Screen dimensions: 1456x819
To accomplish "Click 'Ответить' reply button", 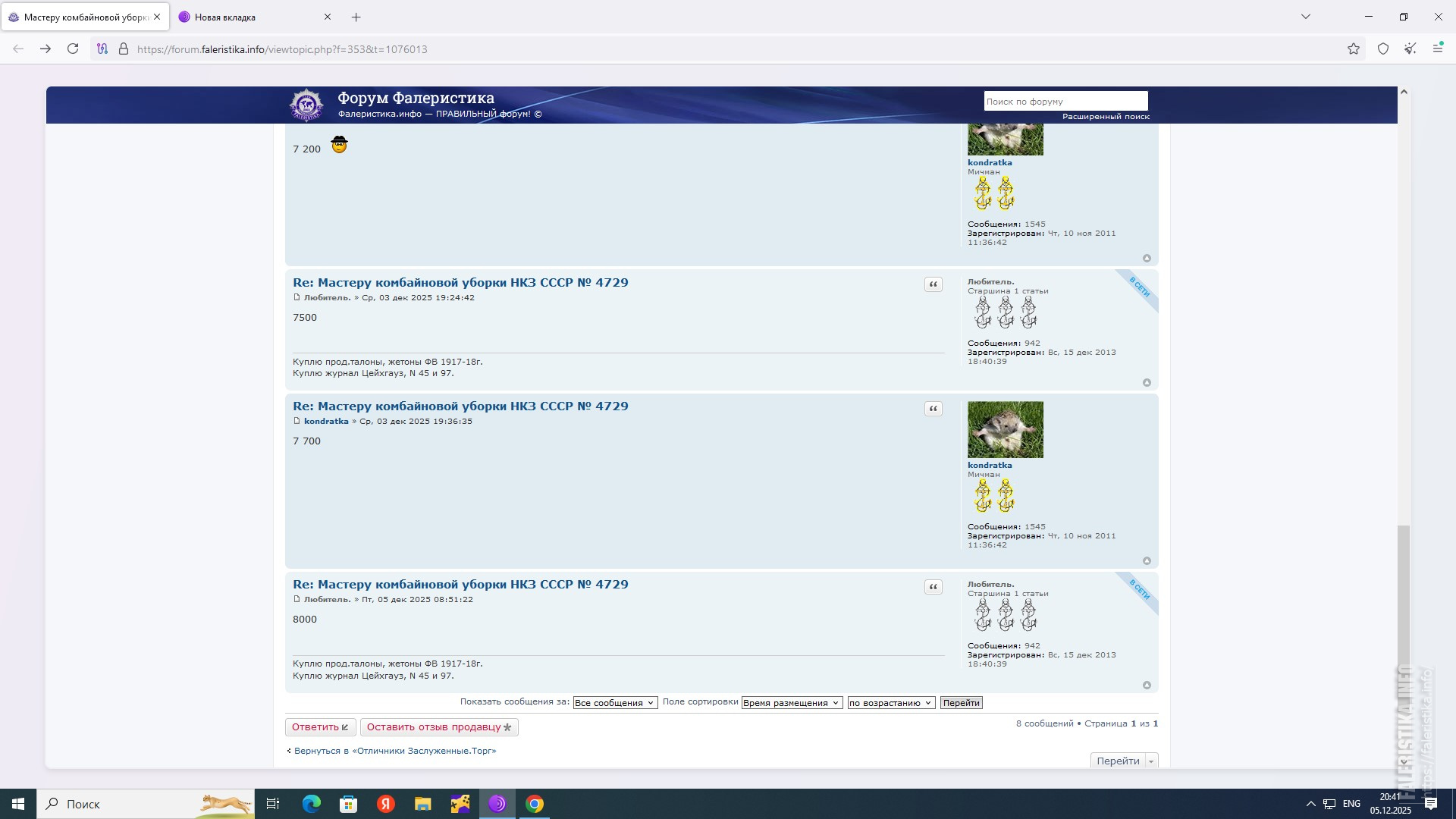I will (320, 727).
